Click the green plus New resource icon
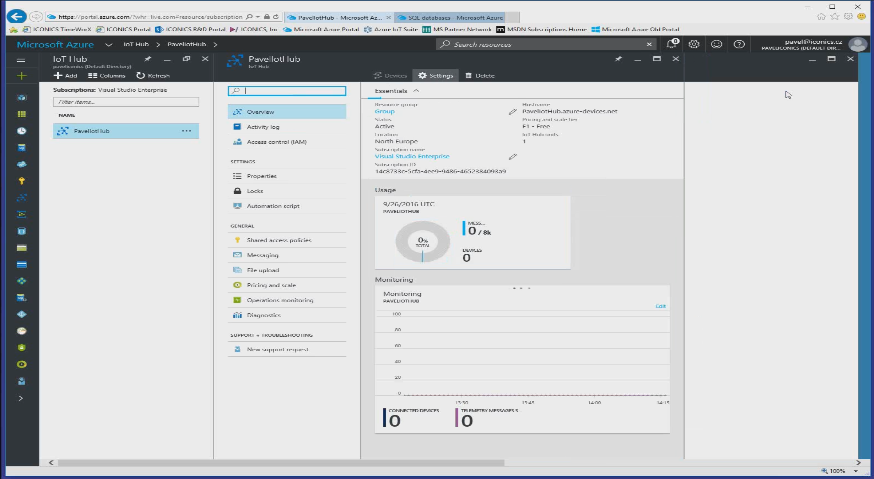The width and height of the screenshot is (874, 479). (x=21, y=76)
